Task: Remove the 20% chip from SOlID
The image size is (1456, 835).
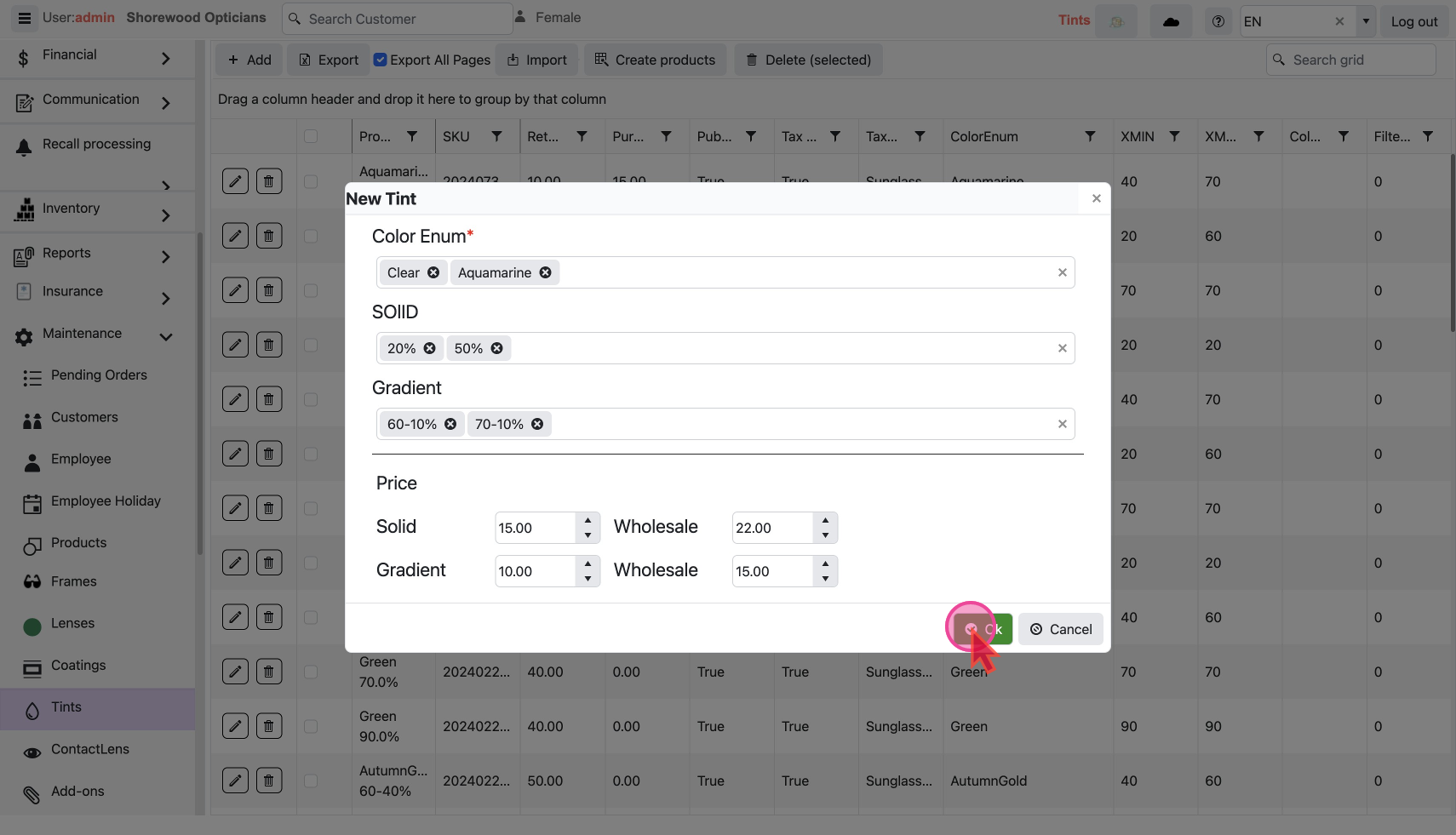Action: click(x=429, y=348)
